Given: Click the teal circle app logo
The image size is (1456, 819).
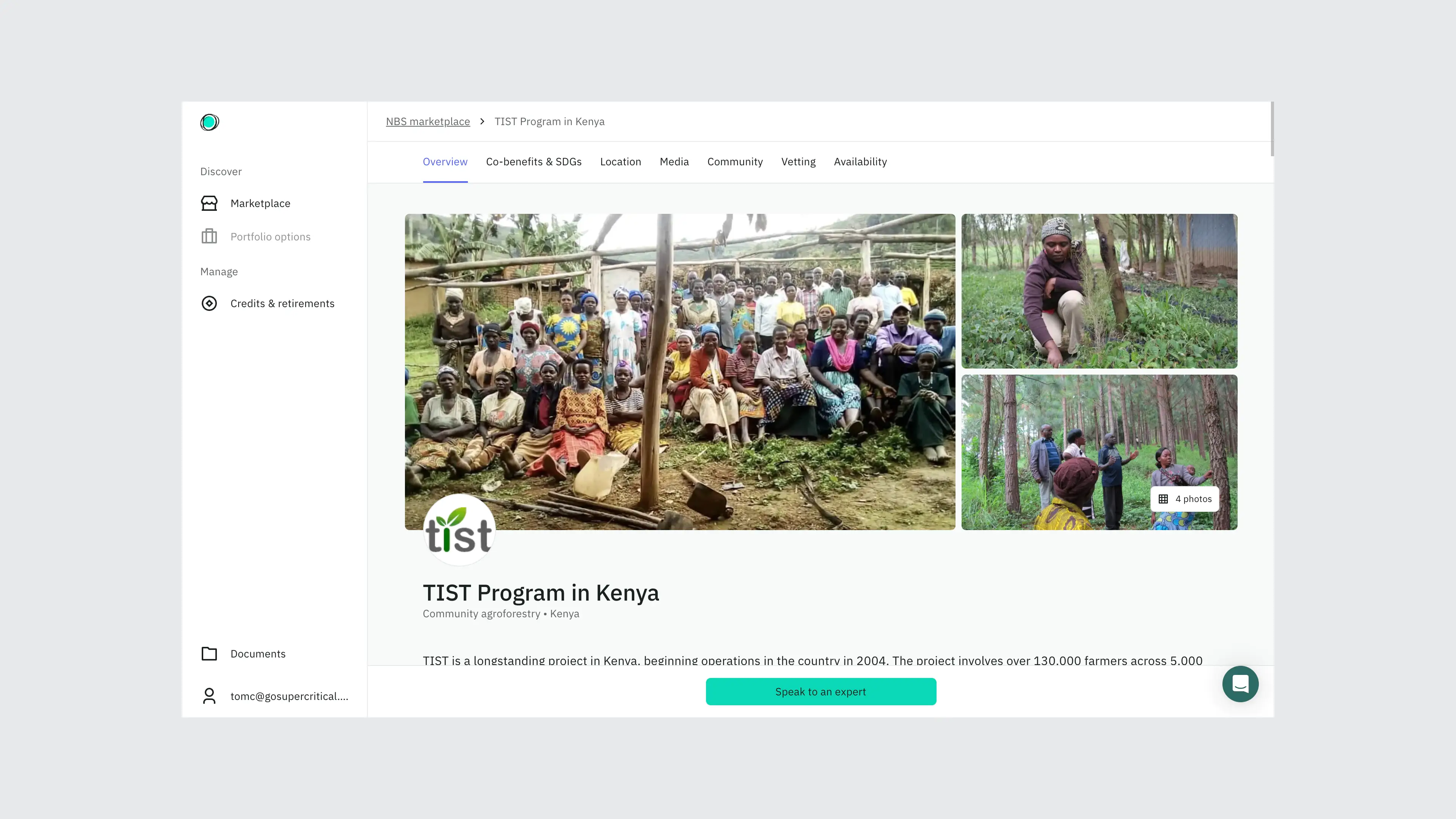Looking at the screenshot, I should [209, 122].
